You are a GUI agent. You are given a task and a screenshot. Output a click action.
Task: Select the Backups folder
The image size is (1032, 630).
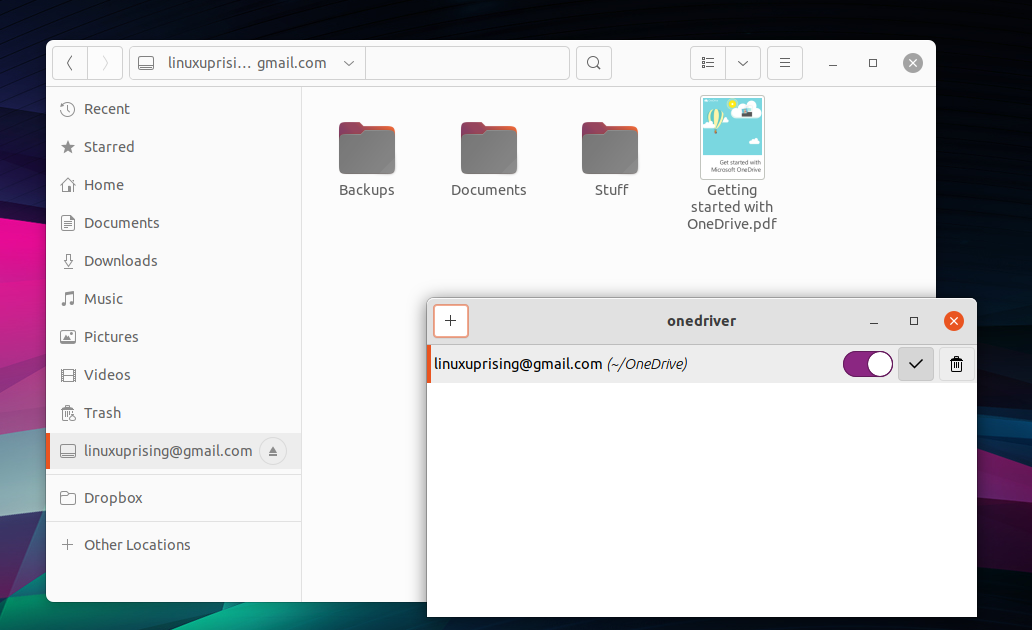pos(367,160)
